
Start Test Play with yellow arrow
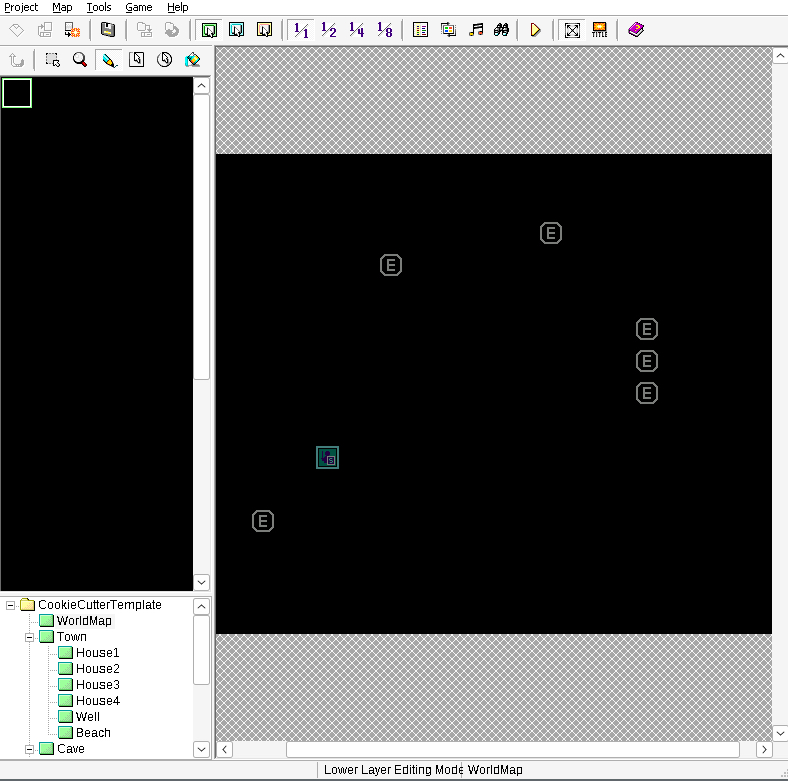(536, 30)
